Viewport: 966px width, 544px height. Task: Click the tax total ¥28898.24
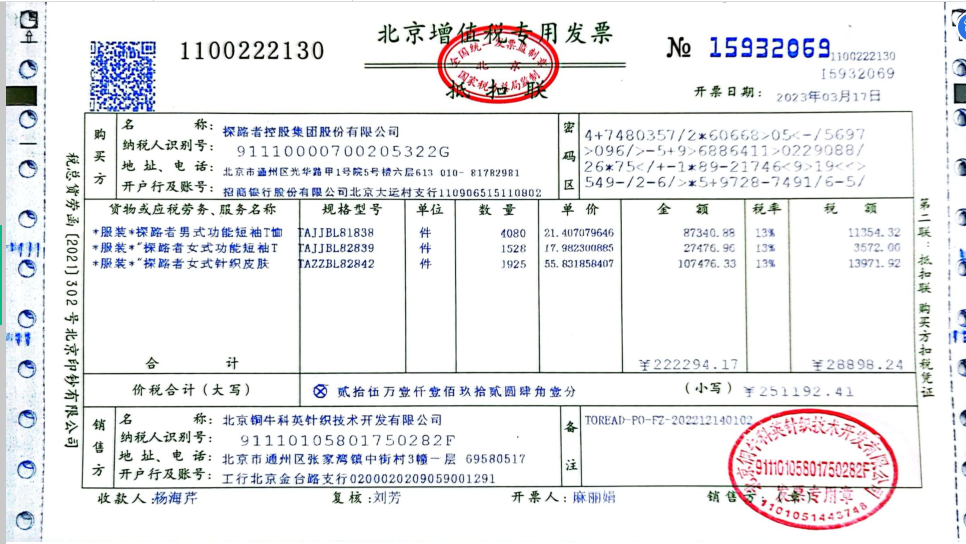click(857, 365)
